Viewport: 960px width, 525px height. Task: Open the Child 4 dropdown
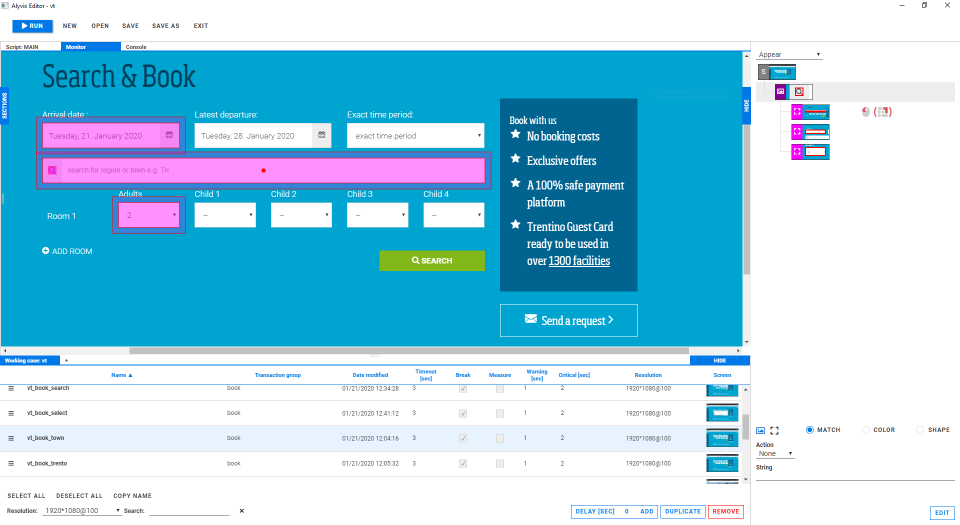click(x=454, y=215)
